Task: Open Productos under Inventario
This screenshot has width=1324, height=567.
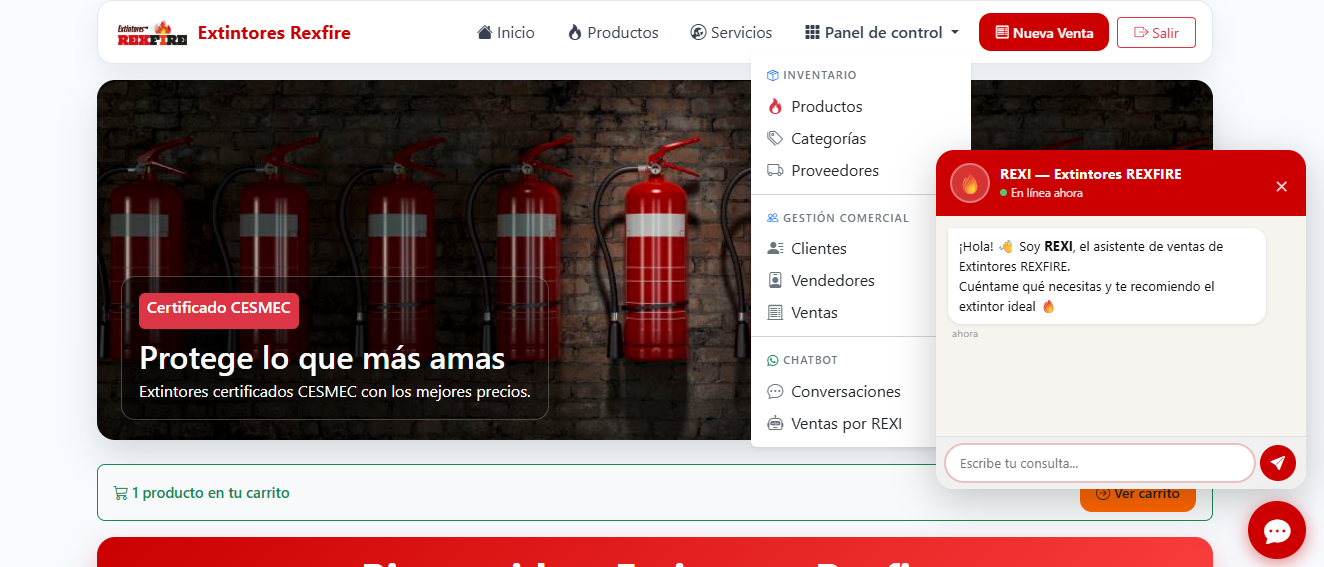Action: (861, 106)
